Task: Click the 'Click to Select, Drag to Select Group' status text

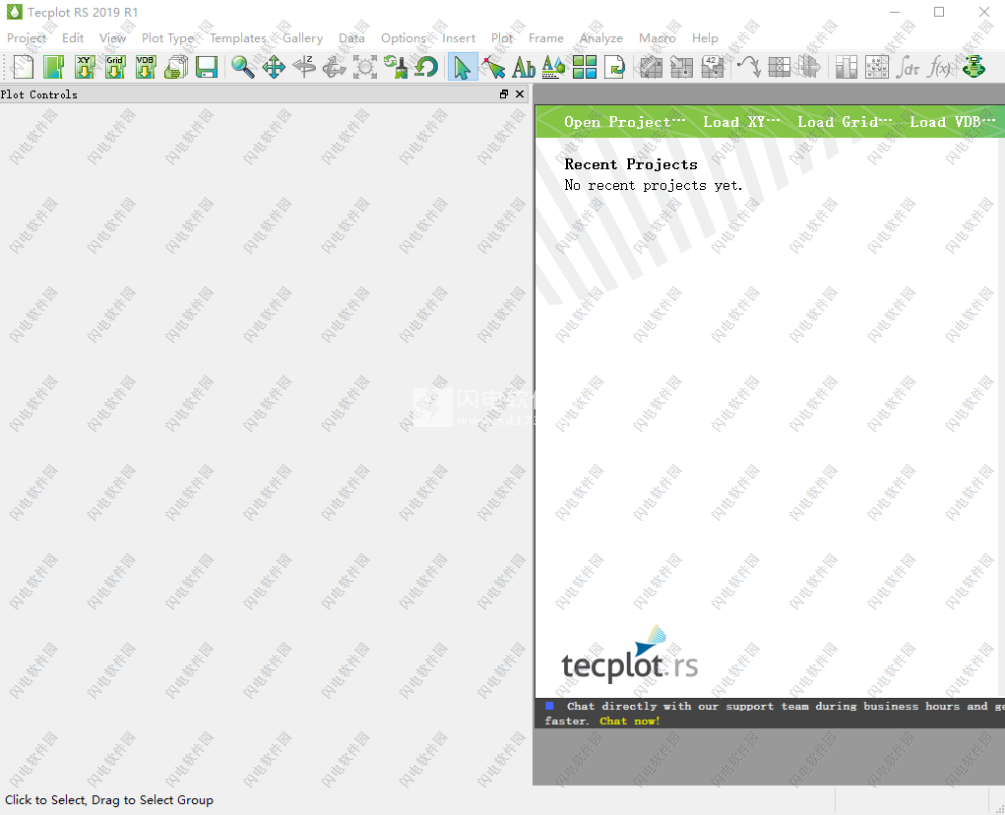Action: point(109,800)
